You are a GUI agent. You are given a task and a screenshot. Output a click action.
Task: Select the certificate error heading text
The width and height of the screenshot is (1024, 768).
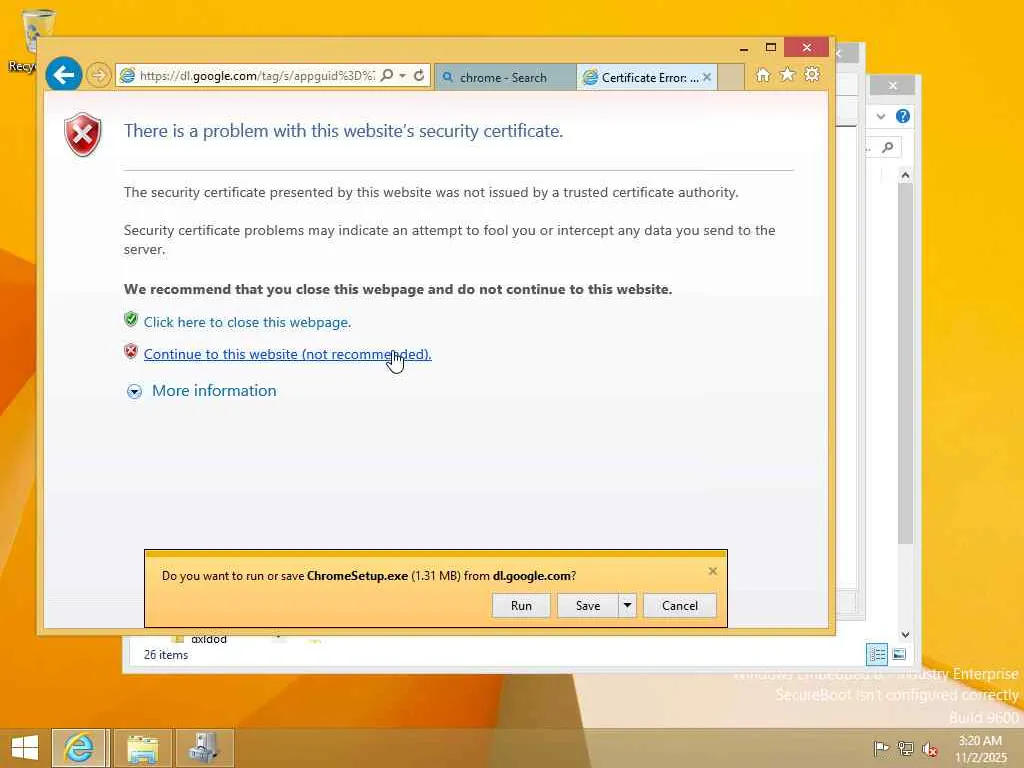pyautogui.click(x=344, y=131)
